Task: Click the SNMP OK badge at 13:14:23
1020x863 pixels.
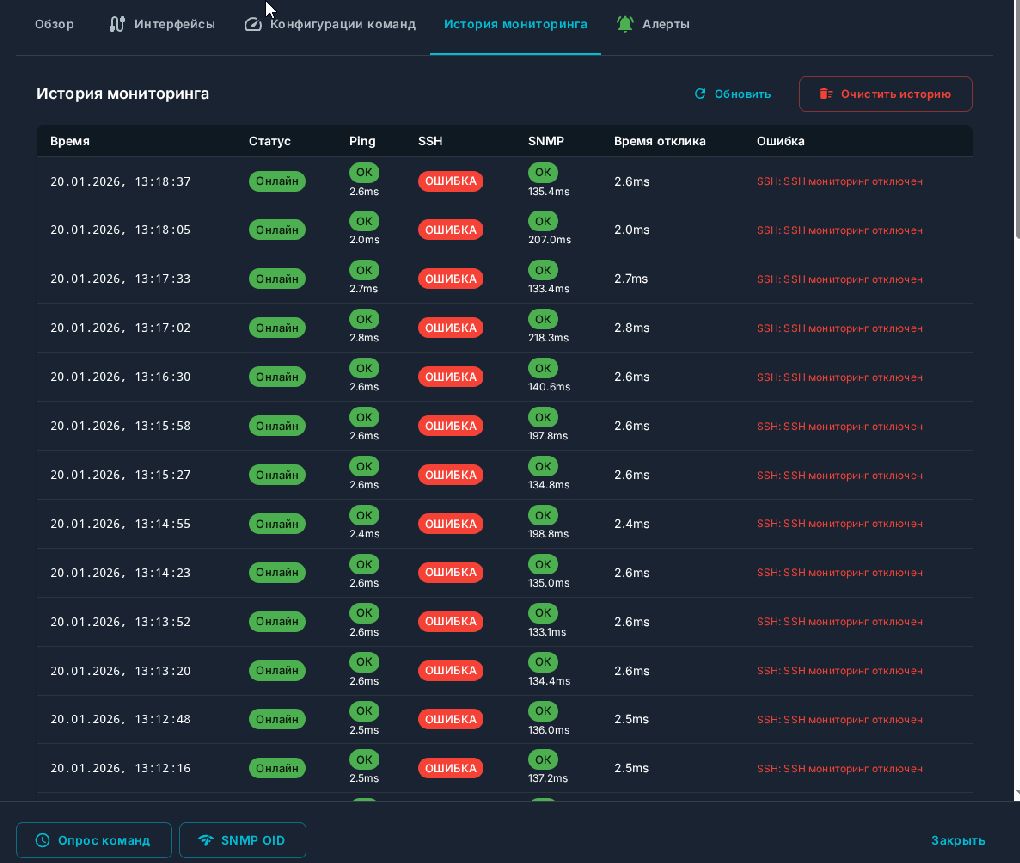Action: coord(543,564)
